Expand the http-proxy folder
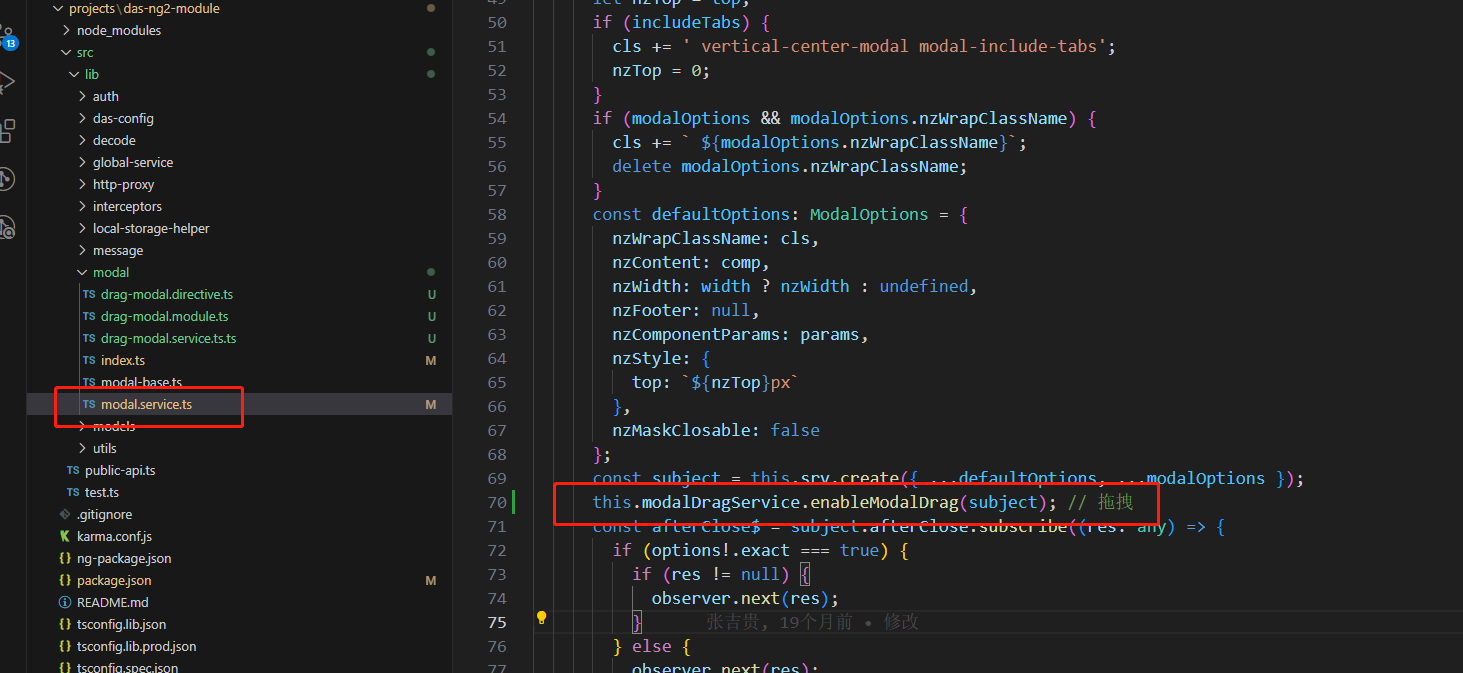This screenshot has height=673, width=1463. click(82, 184)
